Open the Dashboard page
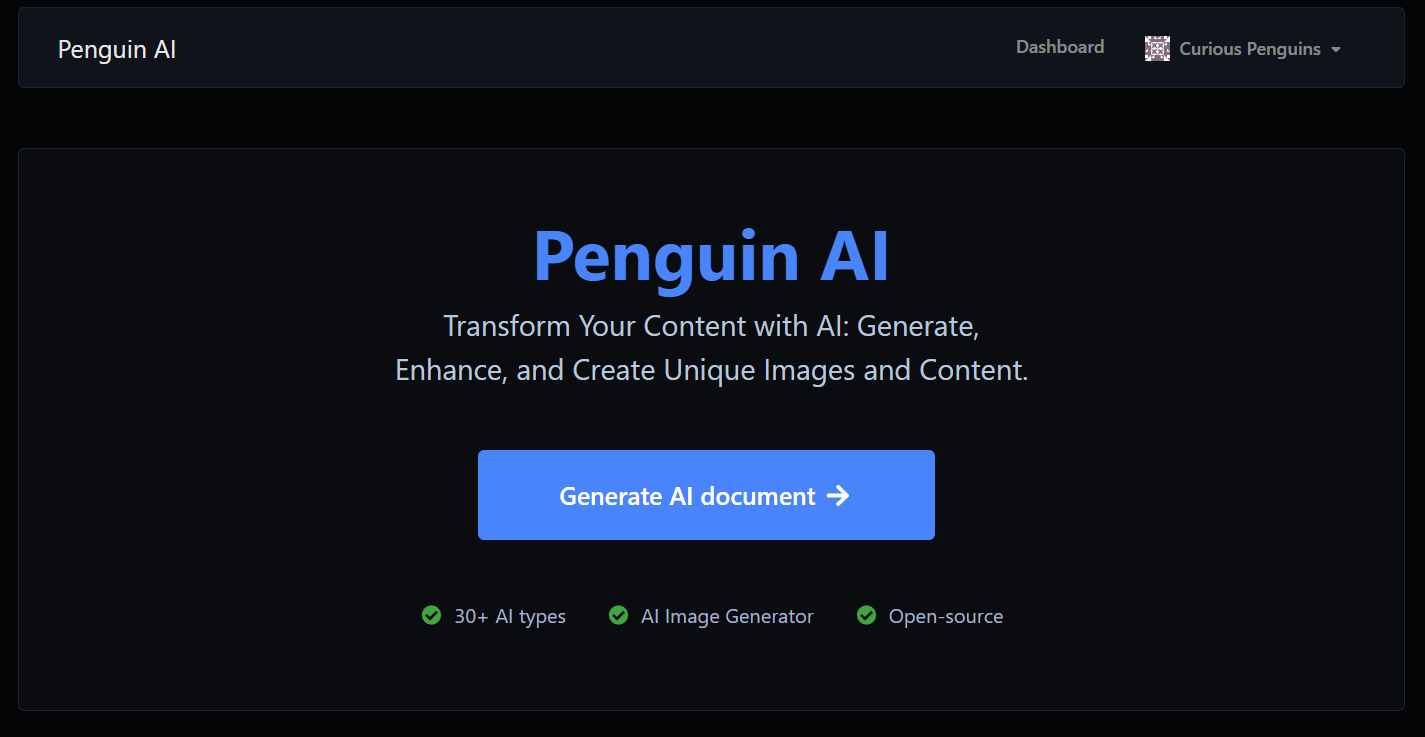The height and width of the screenshot is (737, 1425). [1059, 46]
